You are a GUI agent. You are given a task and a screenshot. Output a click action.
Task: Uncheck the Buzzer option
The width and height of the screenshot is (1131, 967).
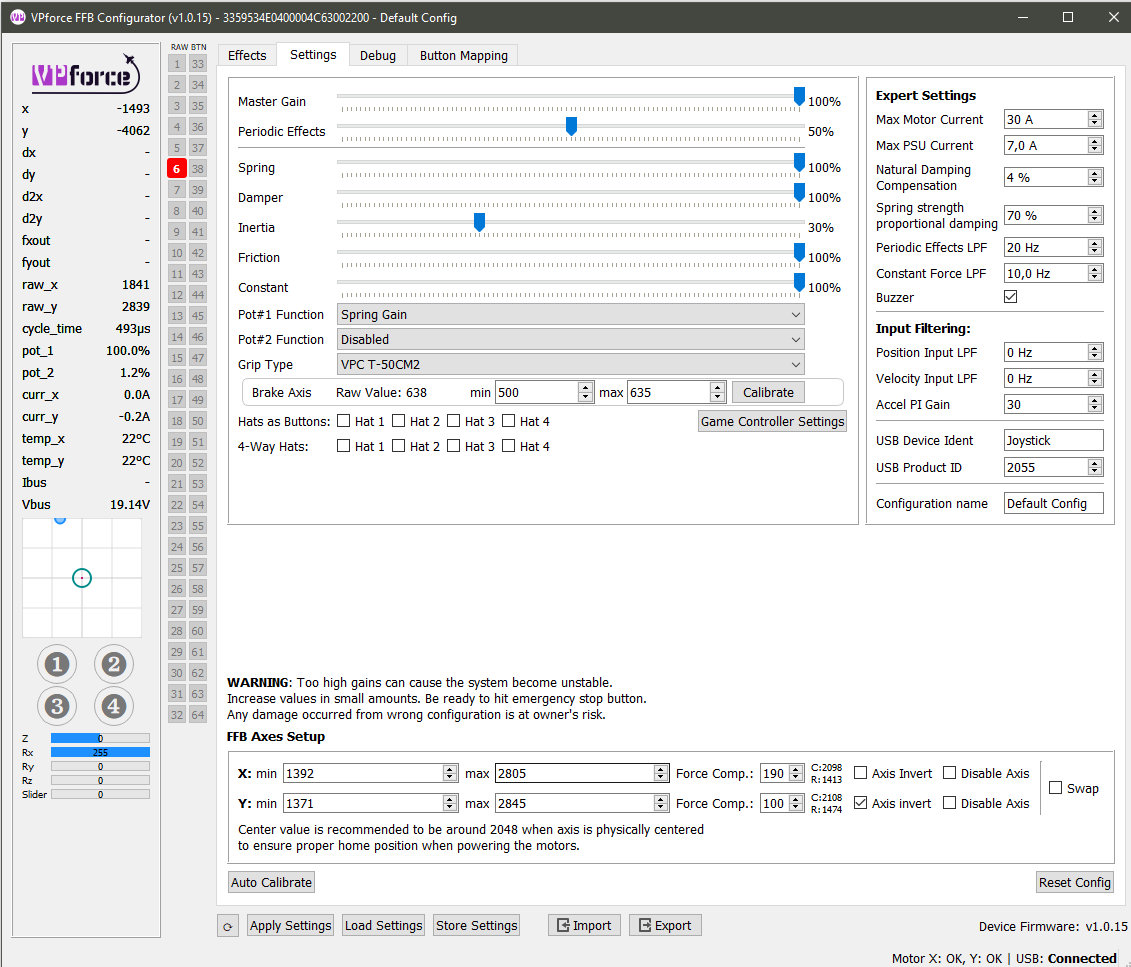1010,296
